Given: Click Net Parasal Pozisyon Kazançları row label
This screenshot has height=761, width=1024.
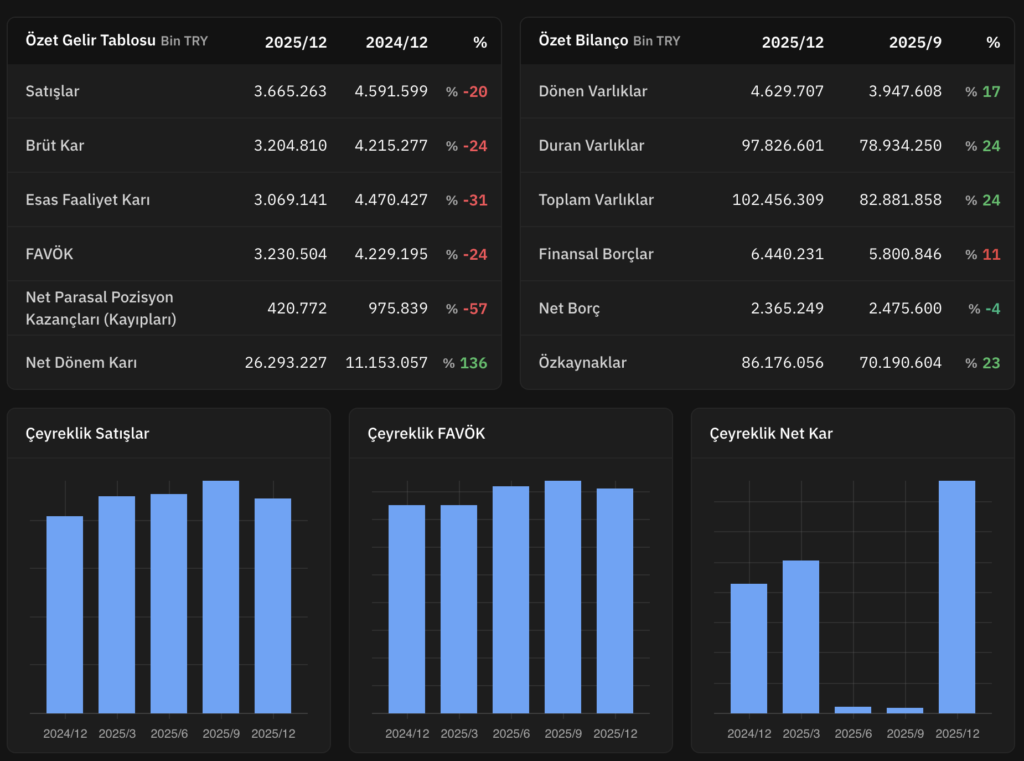Looking at the screenshot, I should tap(99, 309).
